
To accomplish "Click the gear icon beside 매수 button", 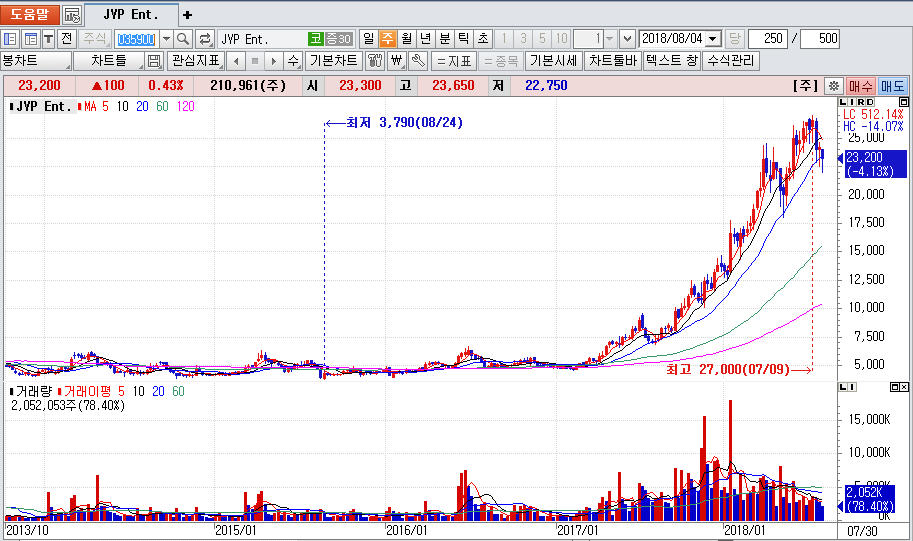I will (832, 86).
